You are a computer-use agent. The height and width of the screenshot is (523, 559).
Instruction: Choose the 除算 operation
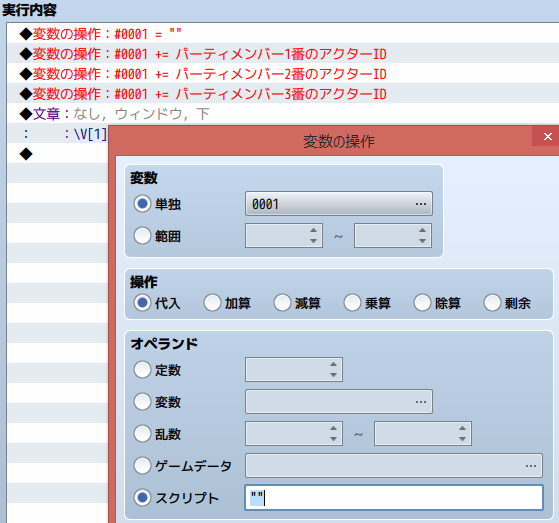pyautogui.click(x=422, y=303)
